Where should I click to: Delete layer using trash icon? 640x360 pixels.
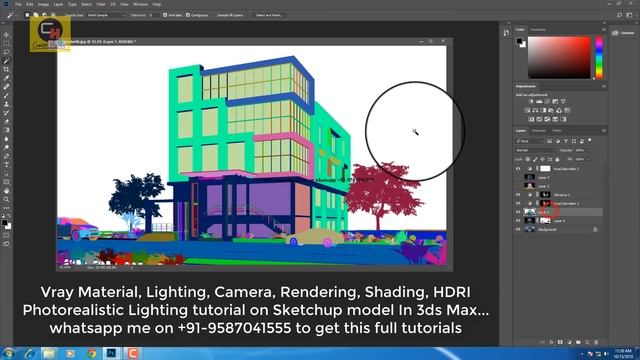[x=596, y=342]
